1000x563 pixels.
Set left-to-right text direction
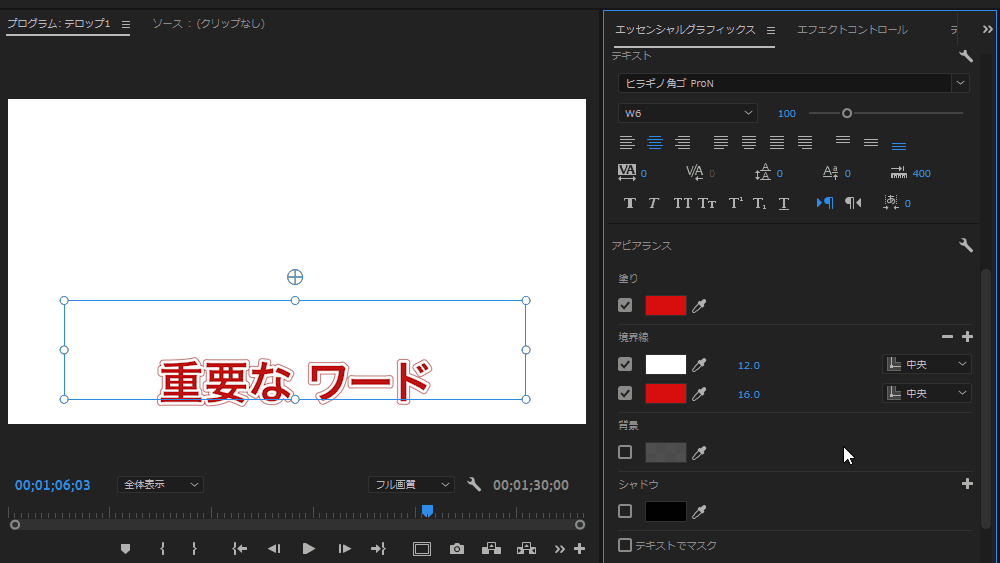(825, 203)
